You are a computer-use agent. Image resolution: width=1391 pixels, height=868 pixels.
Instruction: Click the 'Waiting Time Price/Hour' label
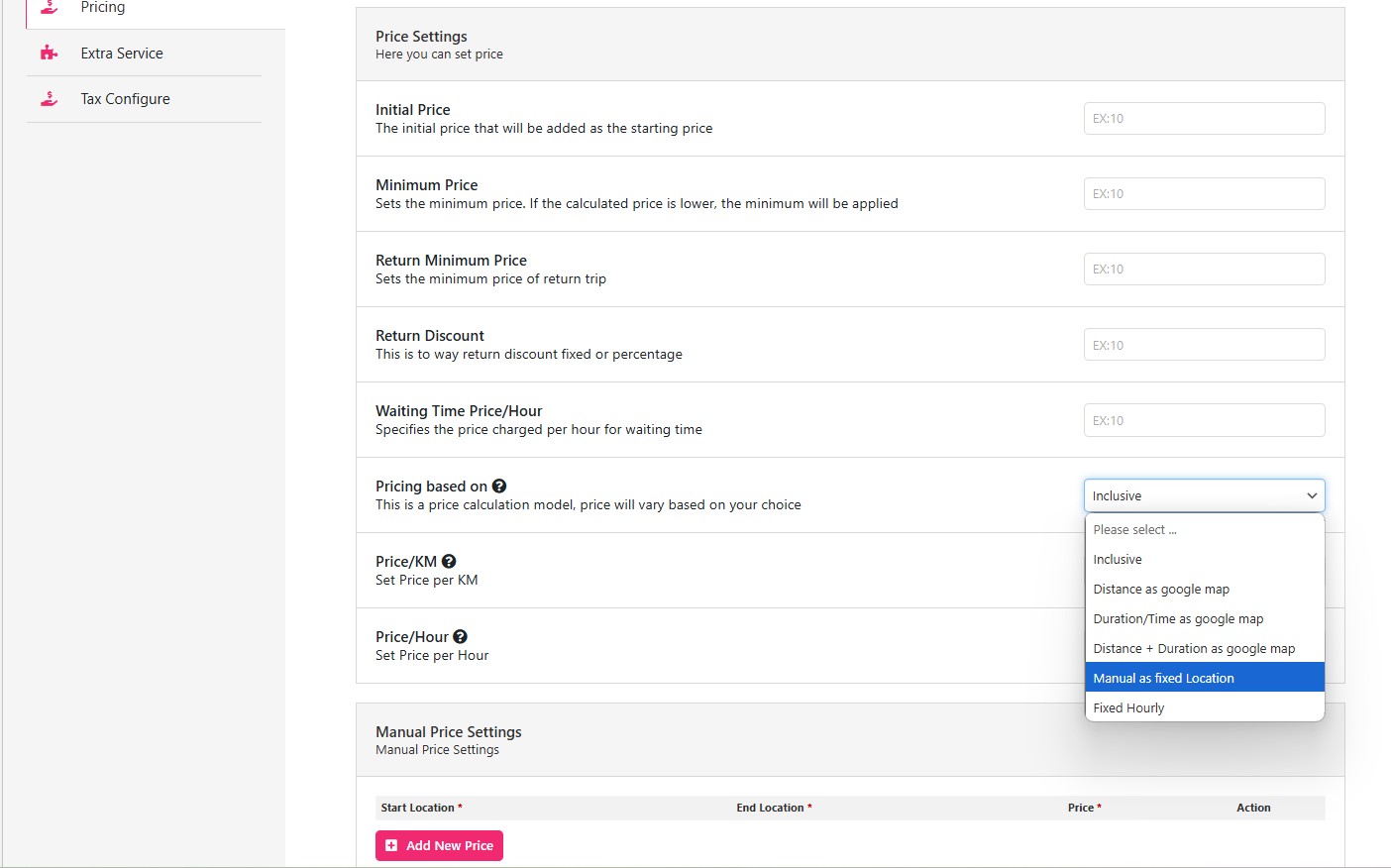(459, 410)
